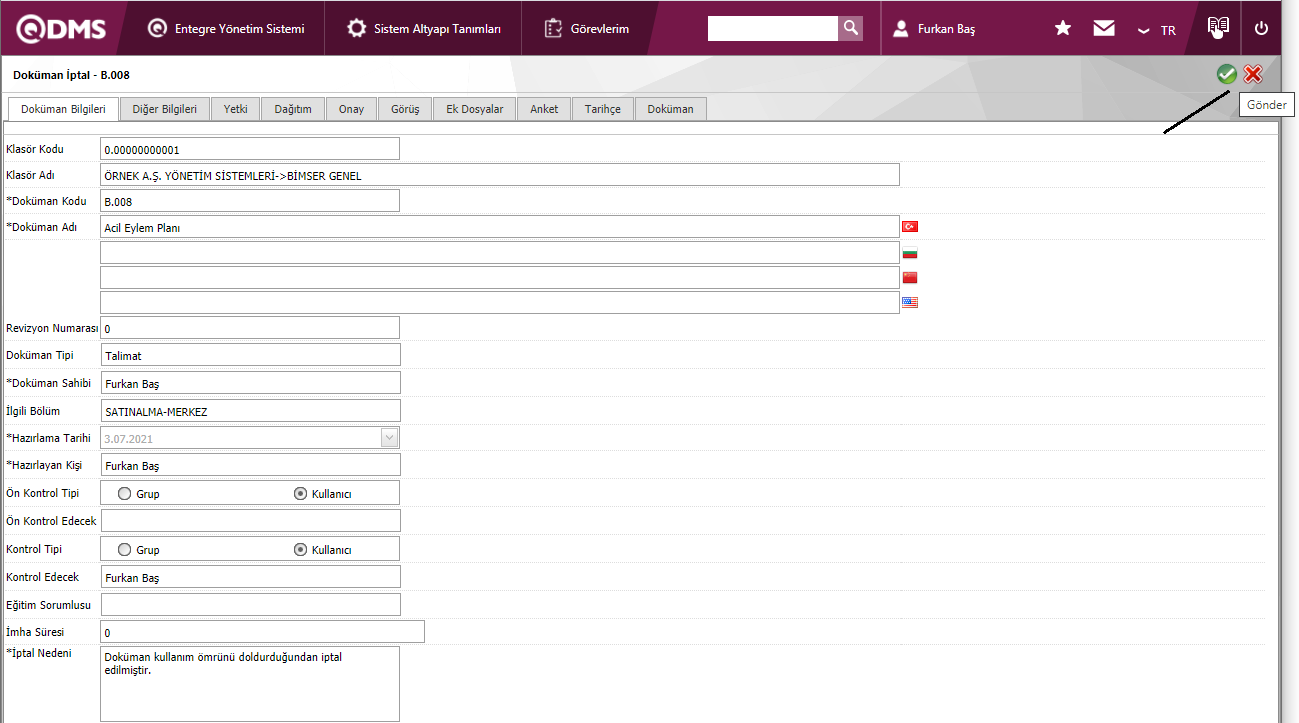This screenshot has width=1299, height=723.
Task: Open the messages envelope icon
Action: point(1104,29)
